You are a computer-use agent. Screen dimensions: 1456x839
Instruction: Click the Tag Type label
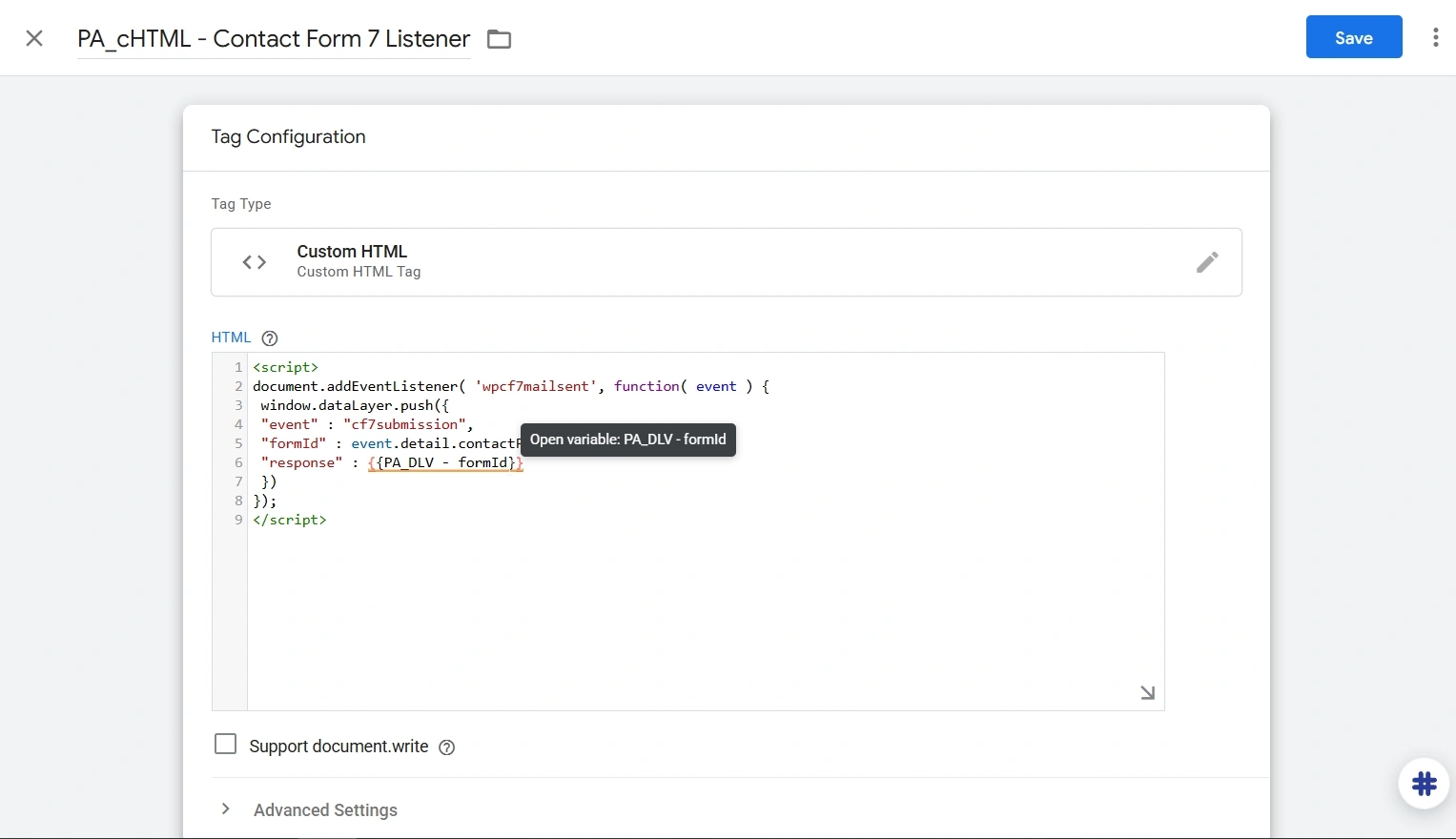click(241, 204)
